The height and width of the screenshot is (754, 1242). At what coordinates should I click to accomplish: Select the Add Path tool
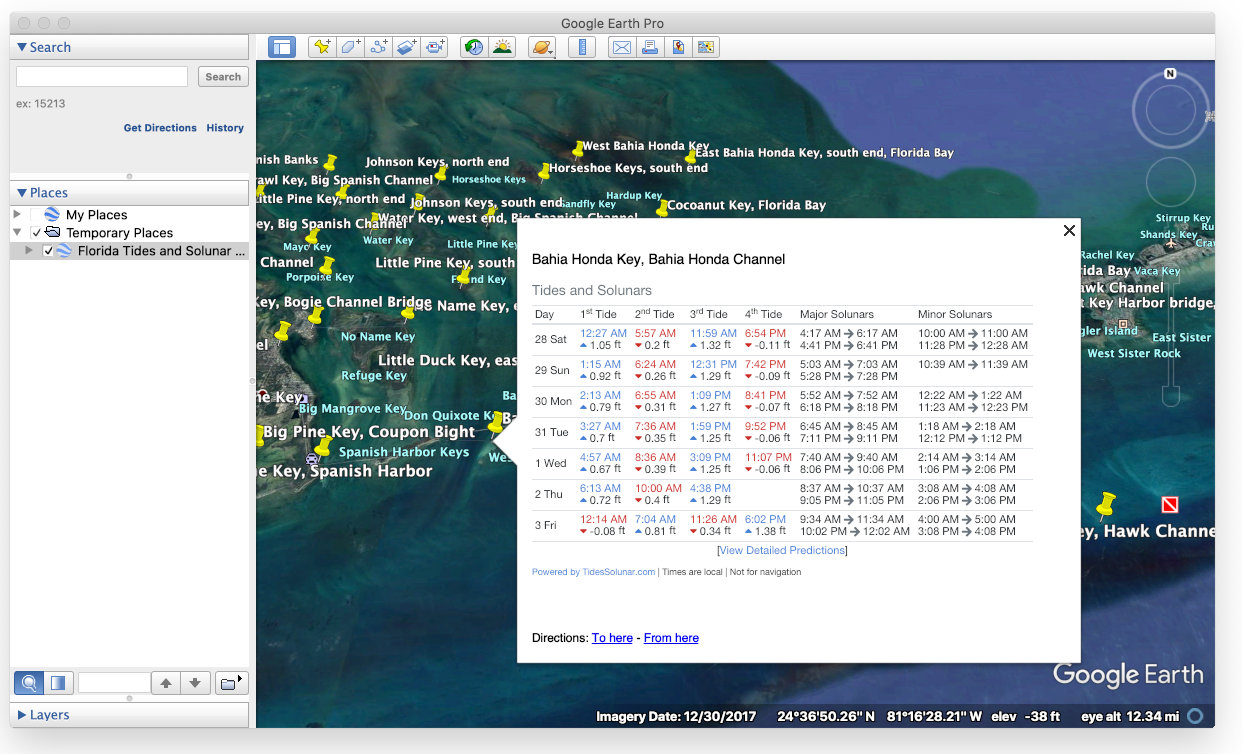point(379,47)
